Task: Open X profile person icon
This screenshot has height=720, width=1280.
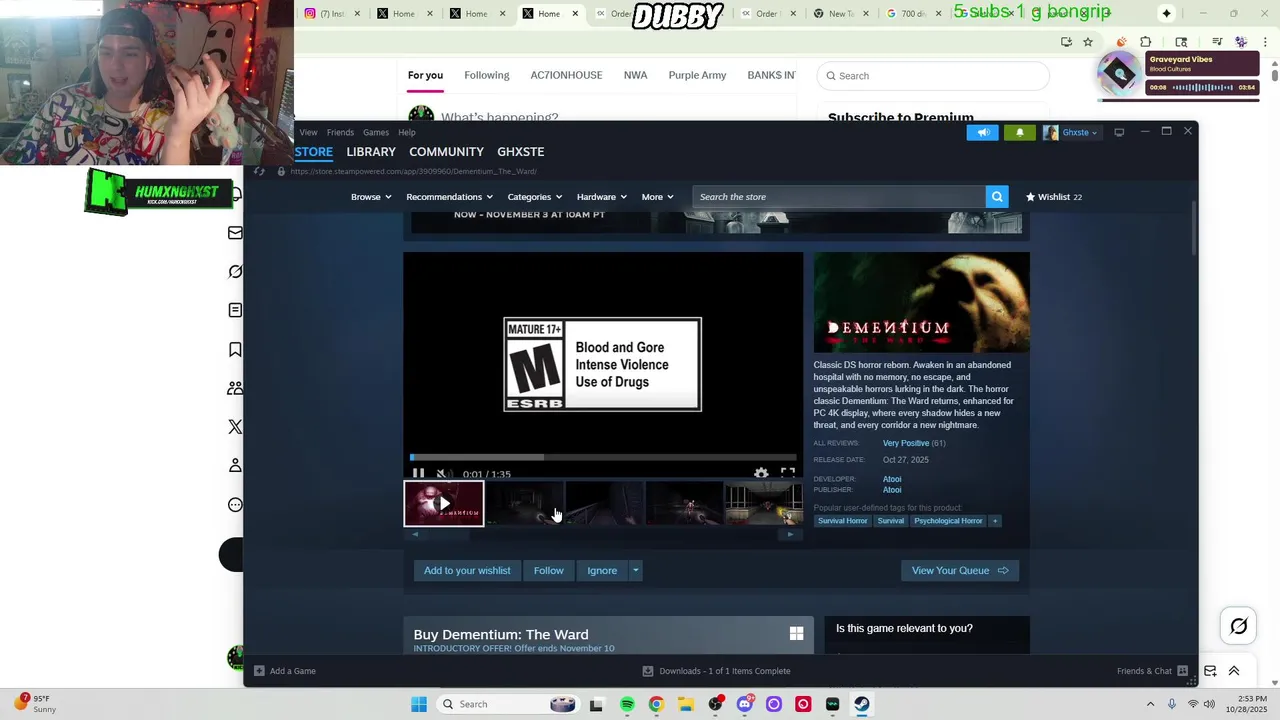Action: (x=235, y=465)
